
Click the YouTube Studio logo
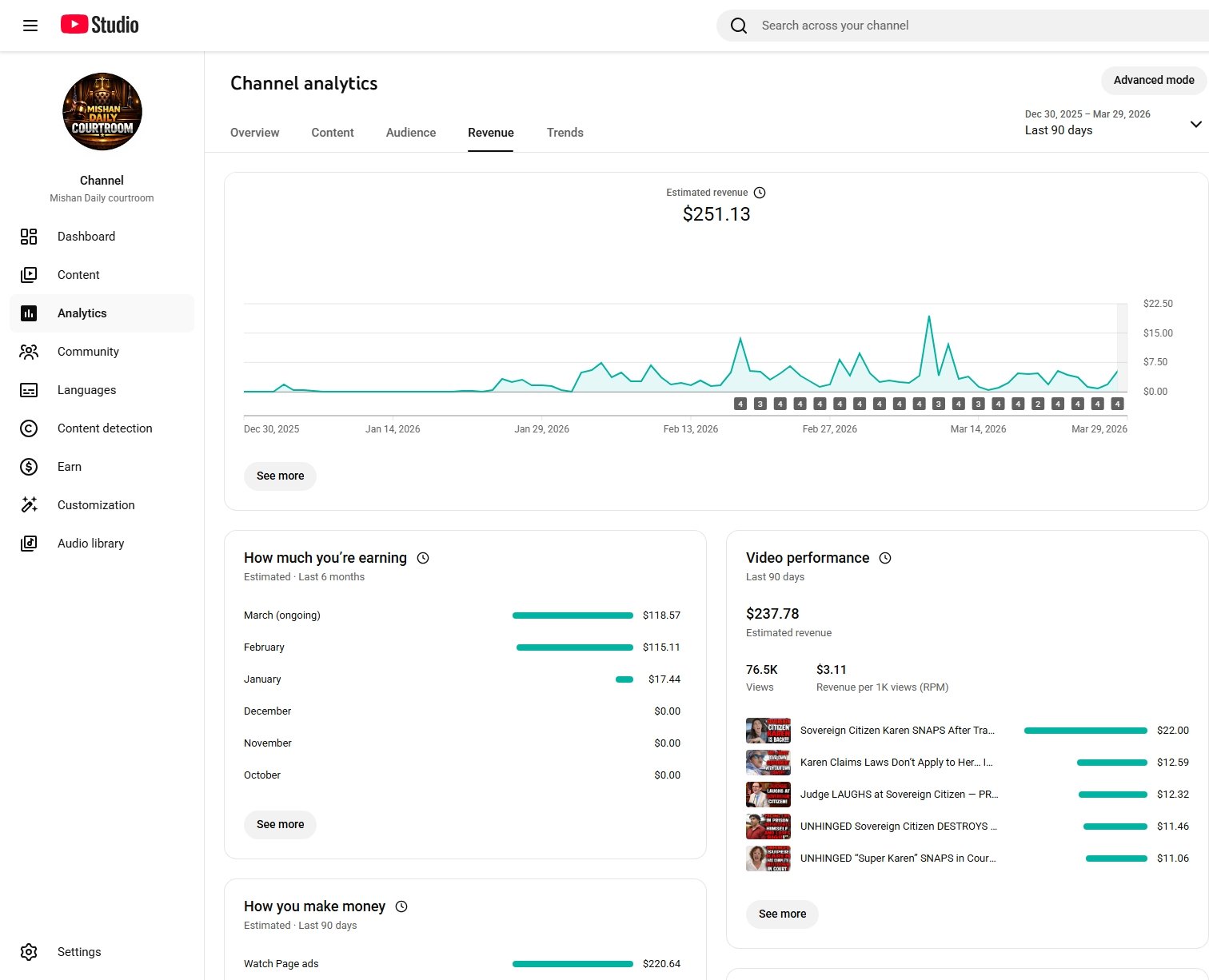[100, 25]
